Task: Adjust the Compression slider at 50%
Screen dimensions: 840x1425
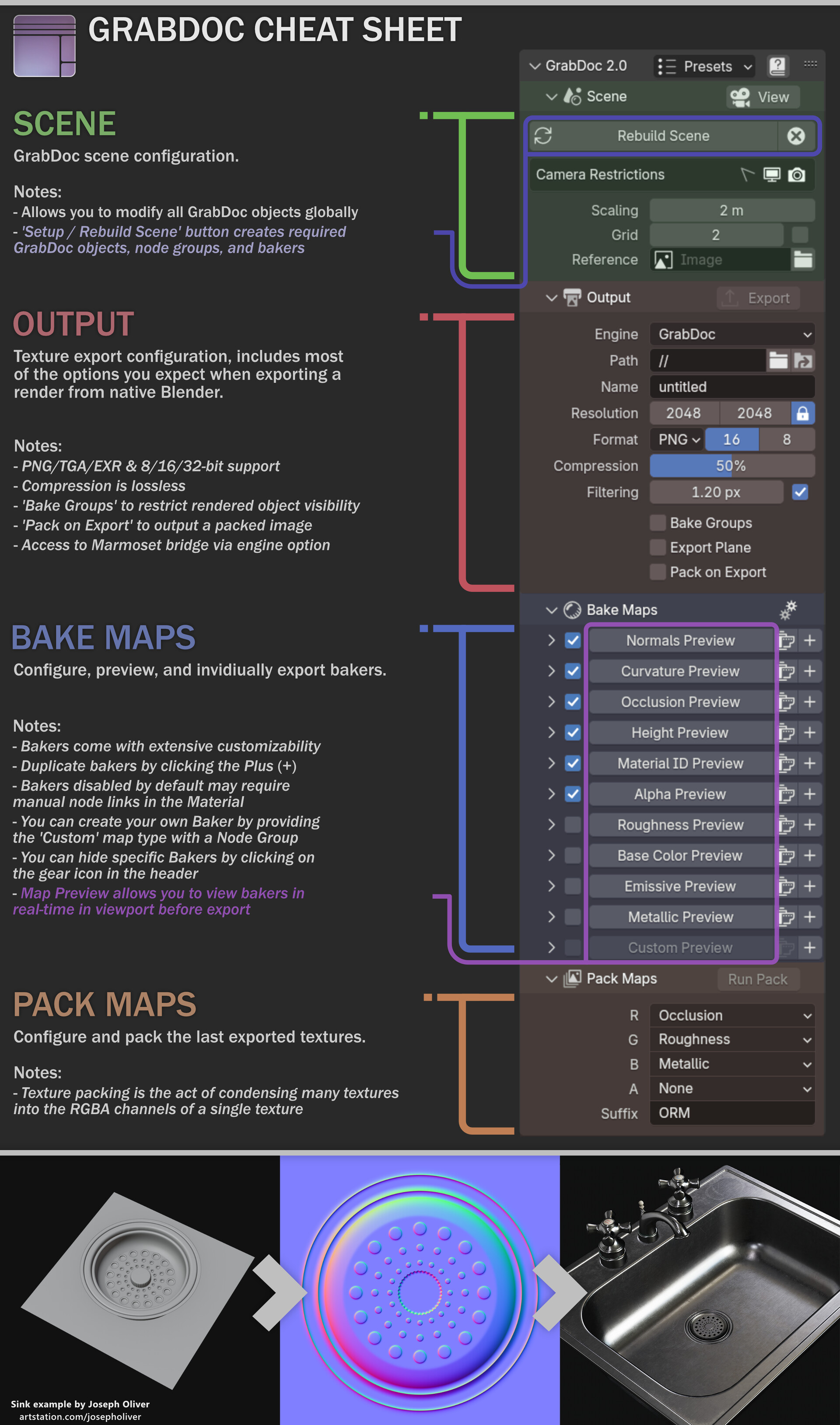Action: coord(732,465)
